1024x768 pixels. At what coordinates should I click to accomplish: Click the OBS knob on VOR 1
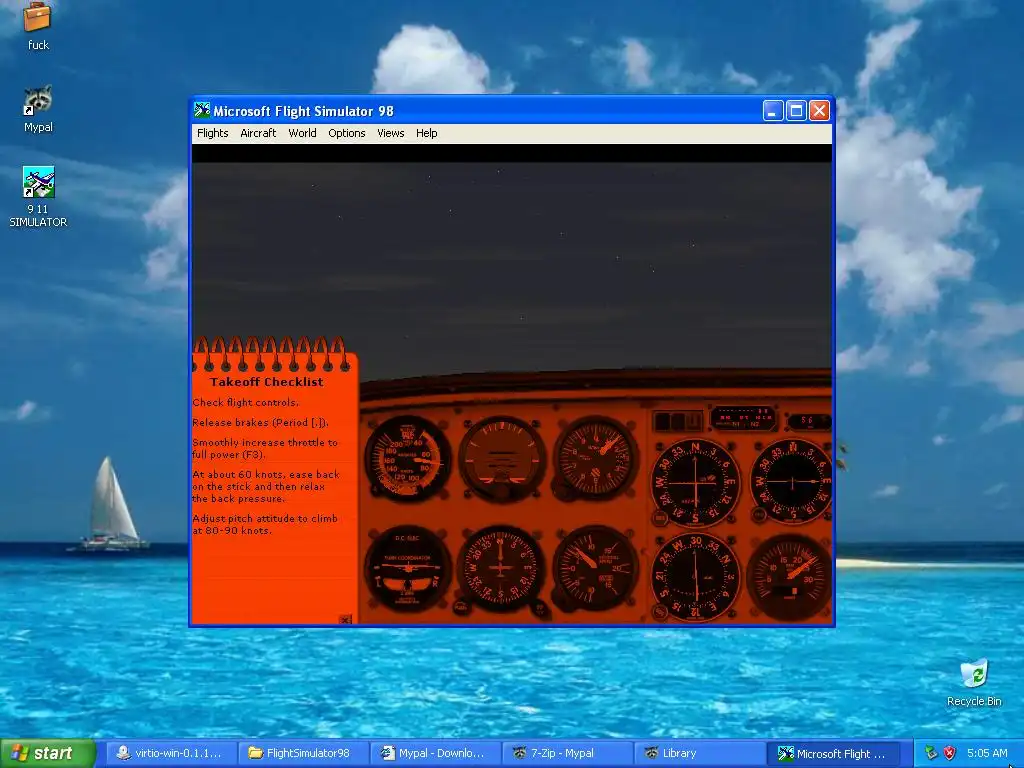pyautogui.click(x=660, y=519)
